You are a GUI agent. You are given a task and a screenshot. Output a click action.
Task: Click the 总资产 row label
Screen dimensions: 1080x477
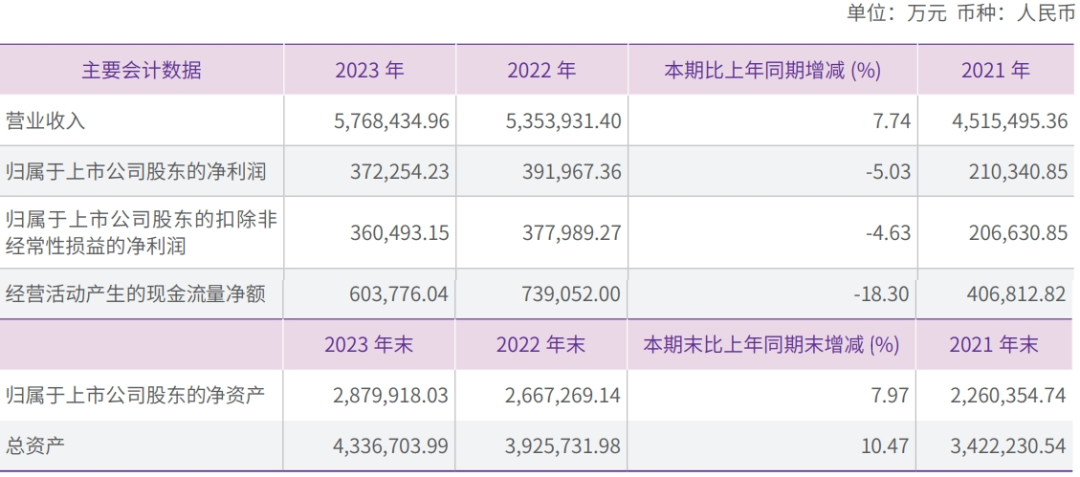35,445
